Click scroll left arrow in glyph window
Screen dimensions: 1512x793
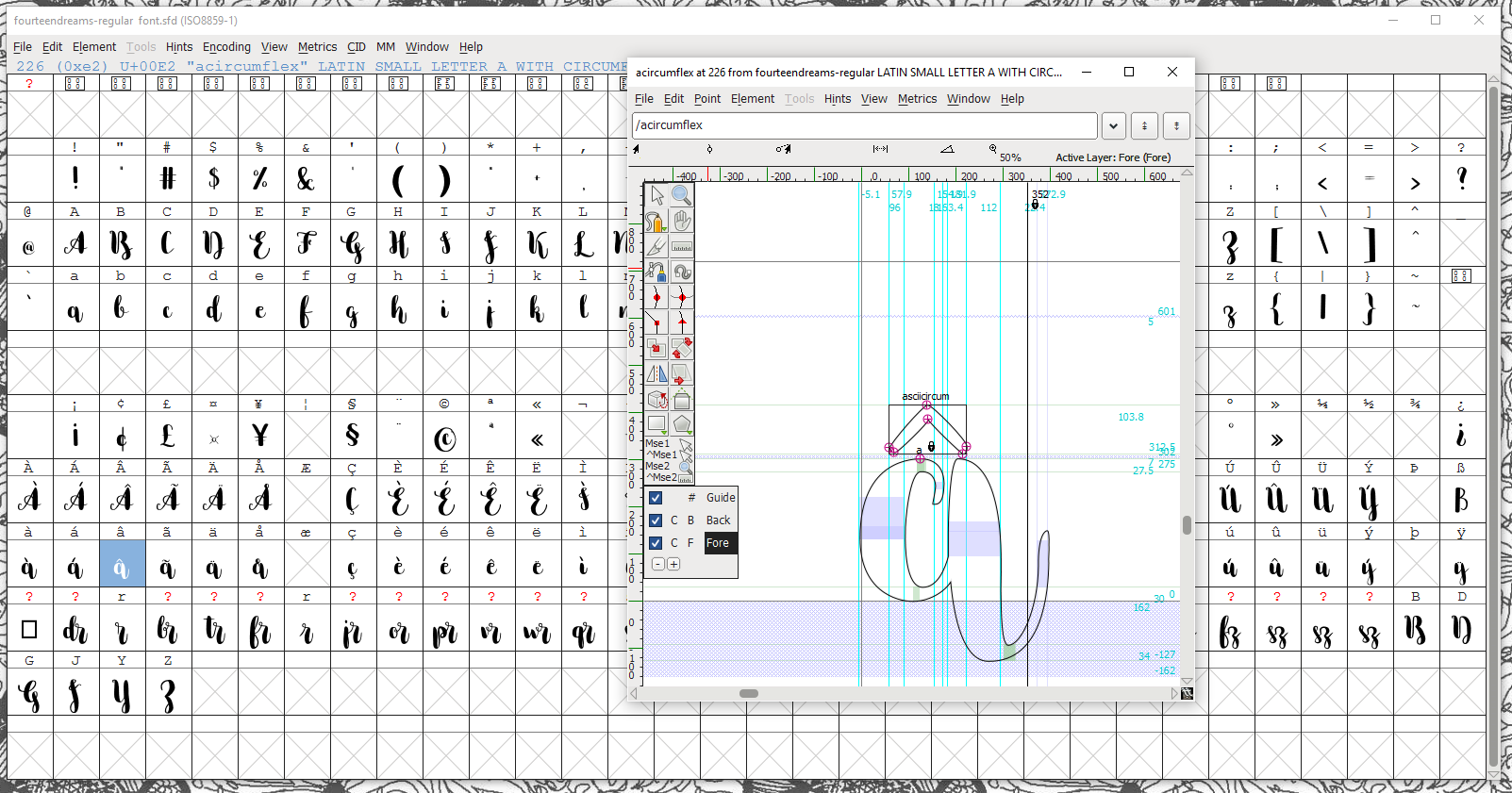(x=634, y=693)
